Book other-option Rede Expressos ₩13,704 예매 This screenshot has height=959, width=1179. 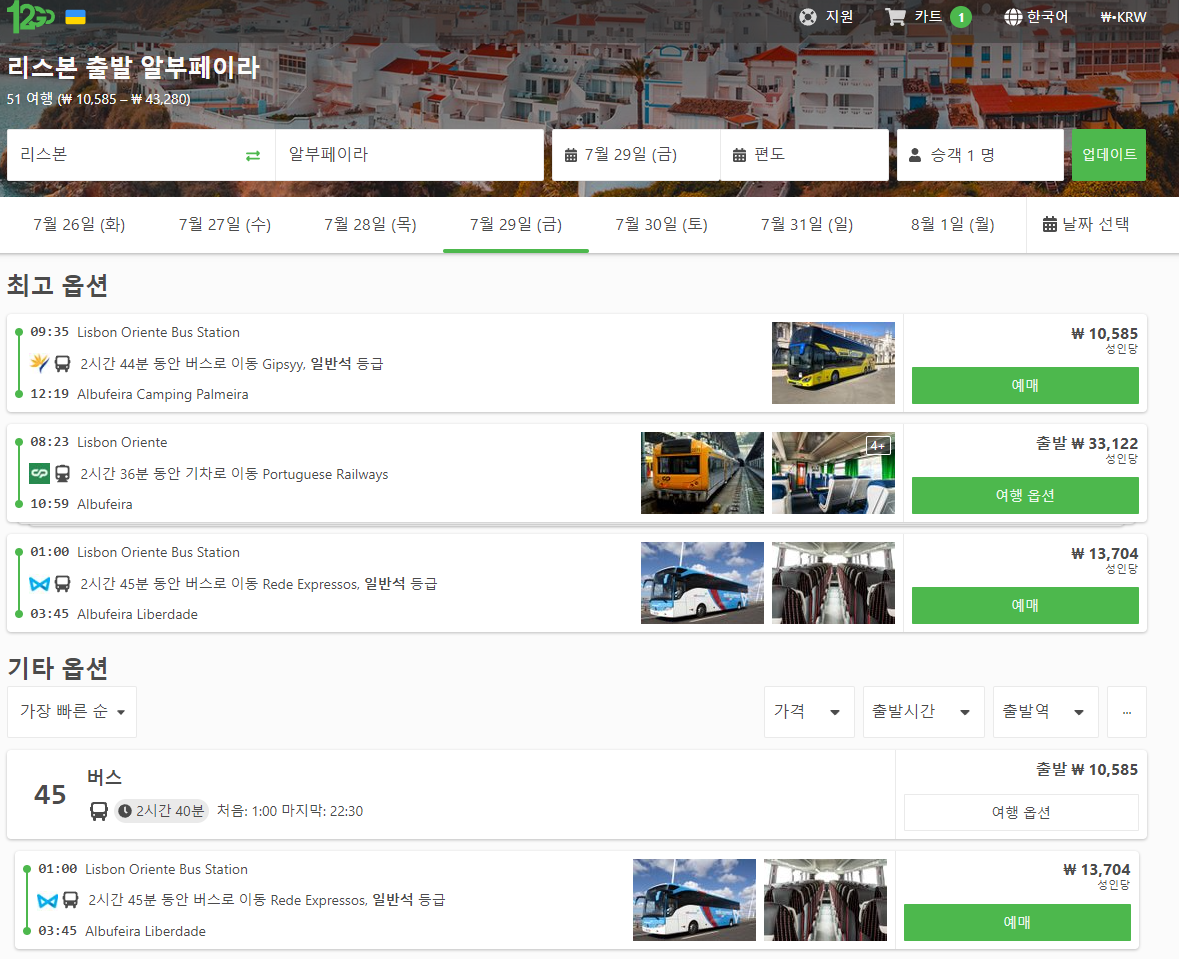coord(1017,922)
